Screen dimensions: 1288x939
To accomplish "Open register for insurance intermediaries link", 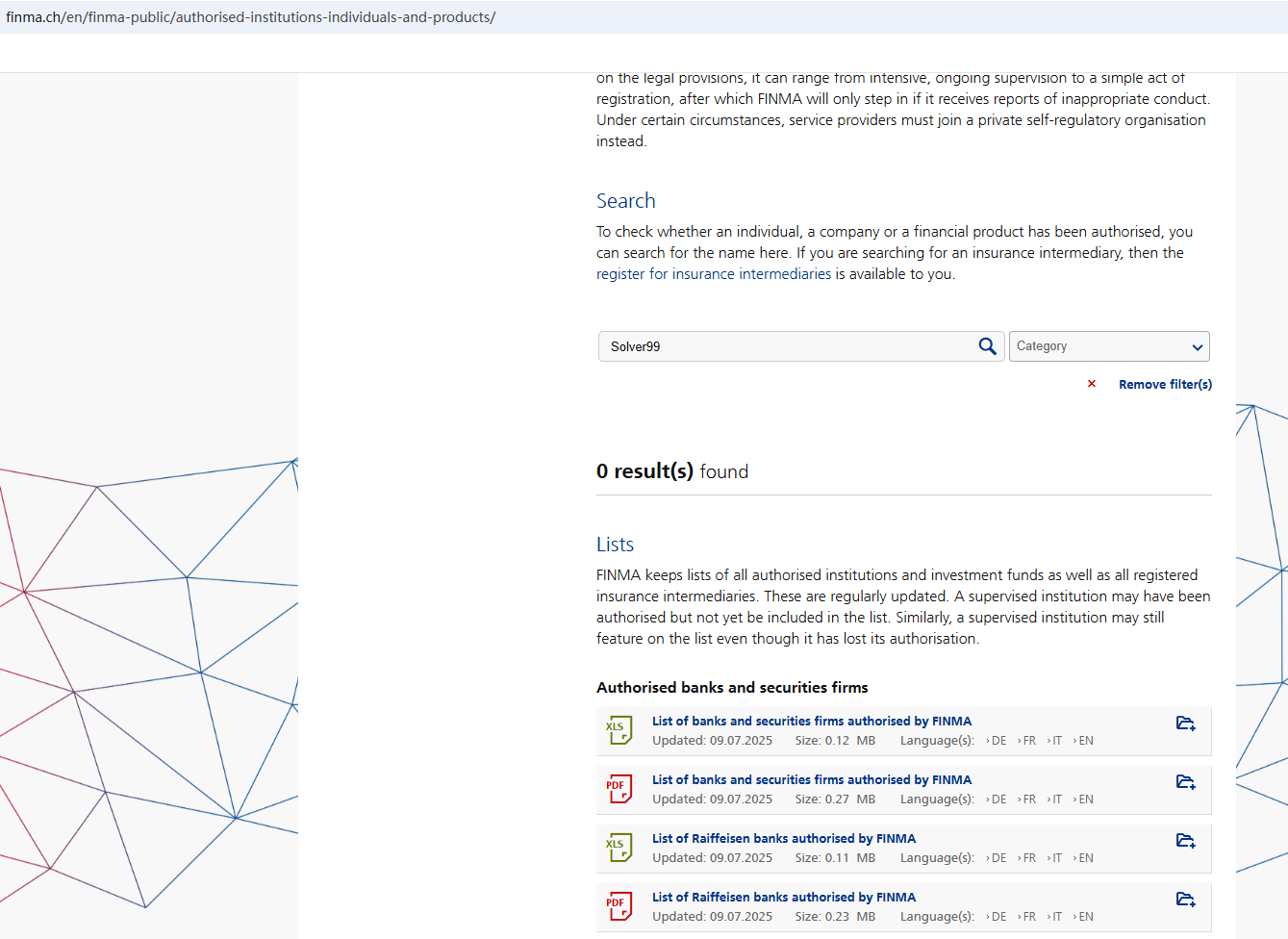I will pos(713,274).
